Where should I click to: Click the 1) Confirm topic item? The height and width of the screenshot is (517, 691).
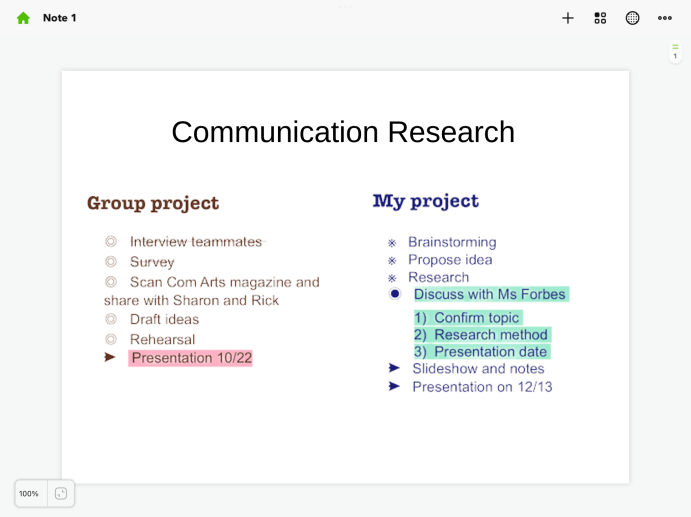tap(468, 317)
